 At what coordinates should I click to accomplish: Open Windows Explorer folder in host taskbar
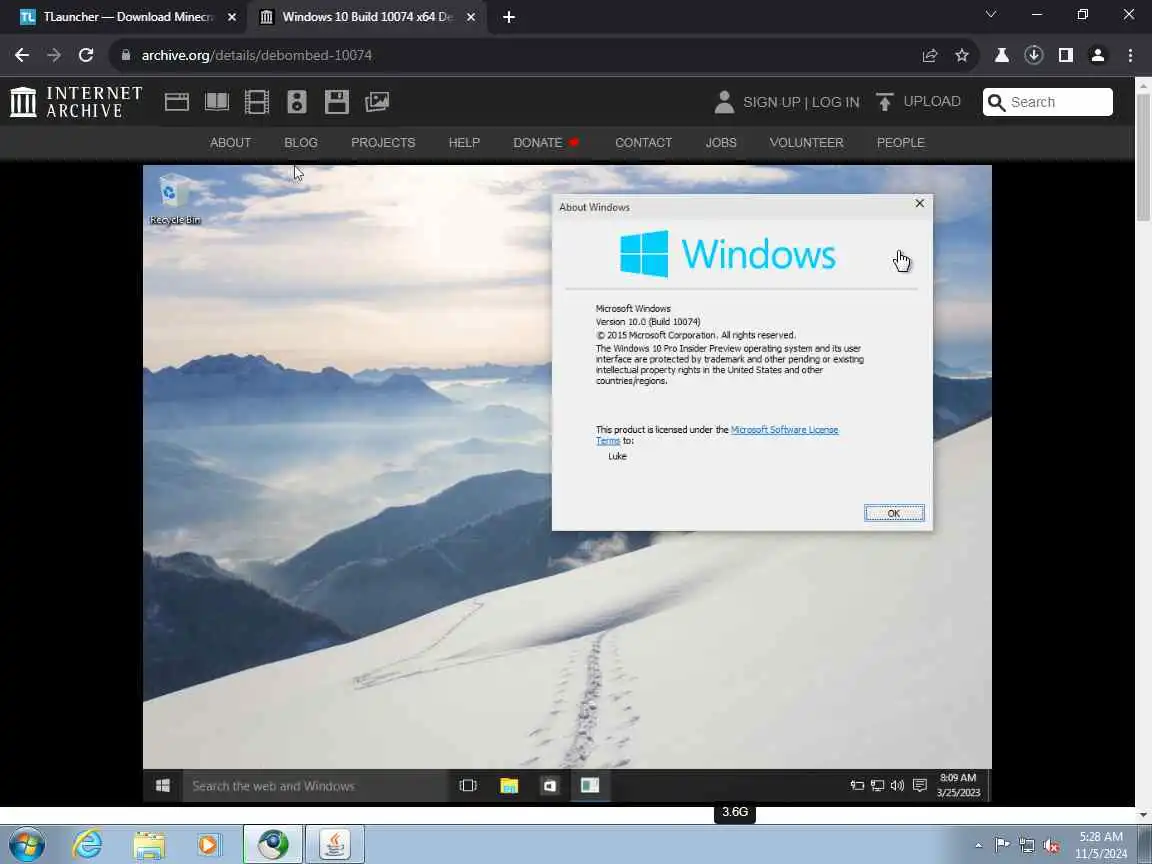click(x=149, y=844)
